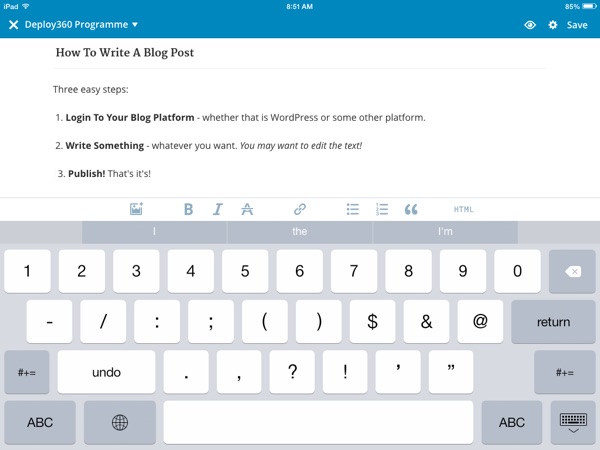The height and width of the screenshot is (450, 600).
Task: Insert a hyperlink with the link icon
Action: (299, 209)
